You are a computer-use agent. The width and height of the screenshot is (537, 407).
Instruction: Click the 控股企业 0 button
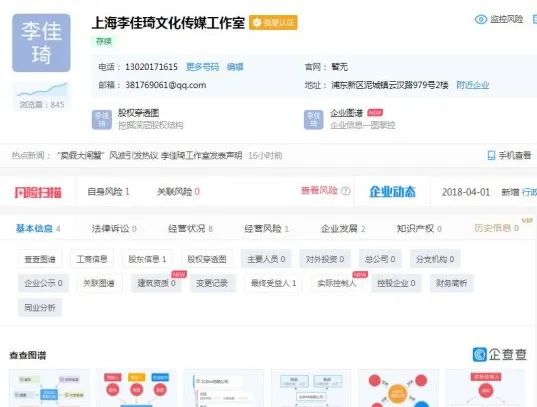coord(396,283)
